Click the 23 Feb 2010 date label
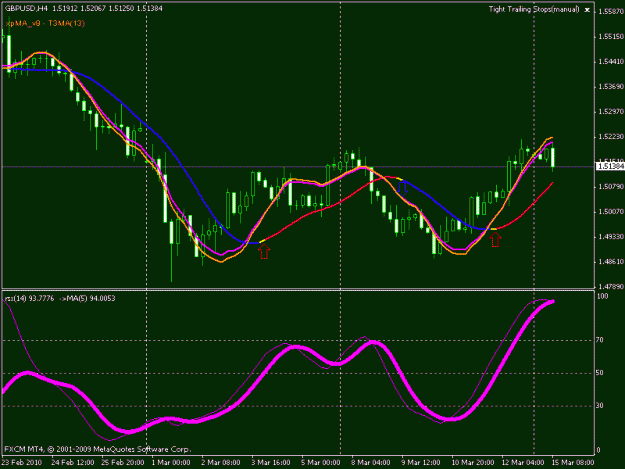 click(22, 462)
